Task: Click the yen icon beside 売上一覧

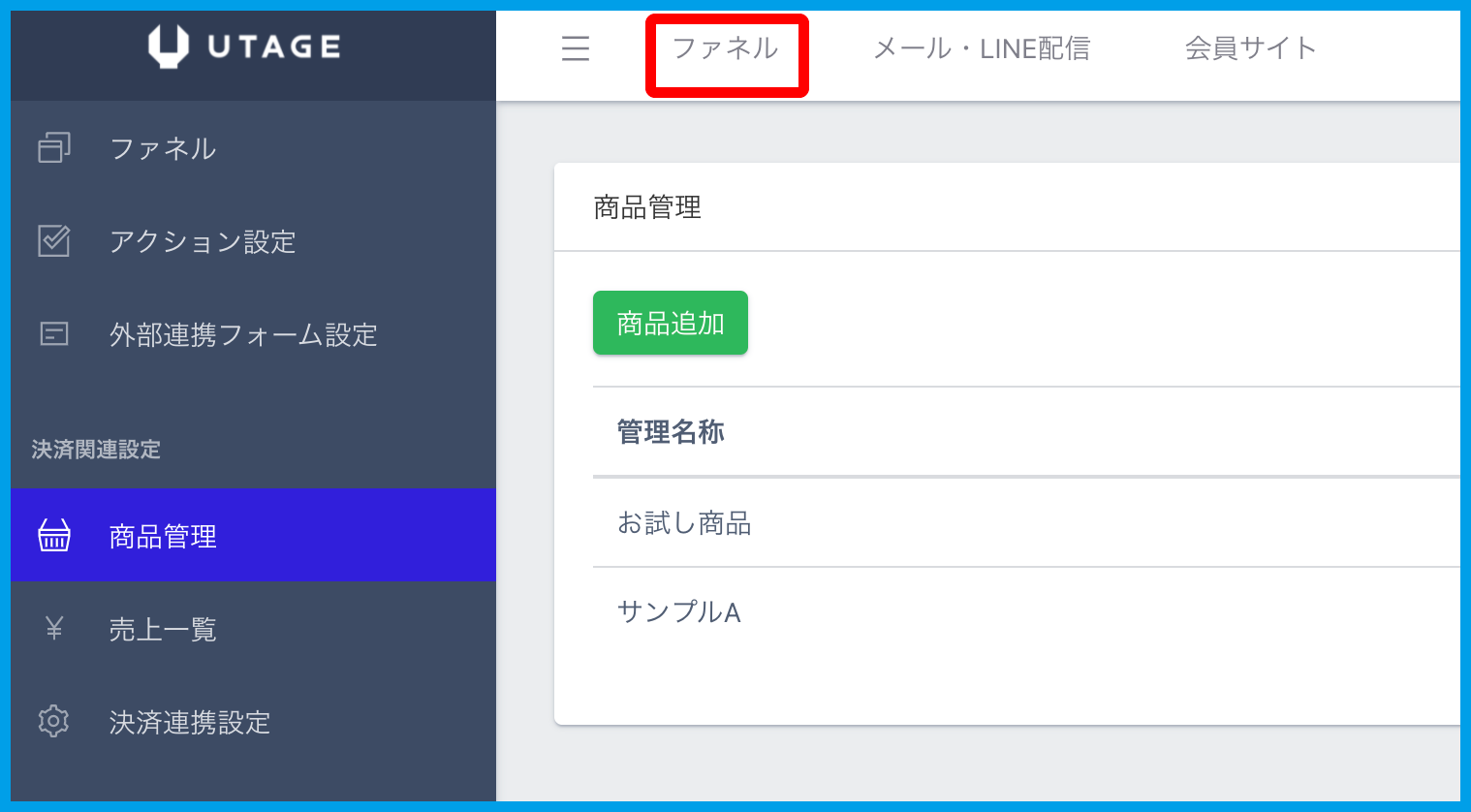Action: click(54, 629)
